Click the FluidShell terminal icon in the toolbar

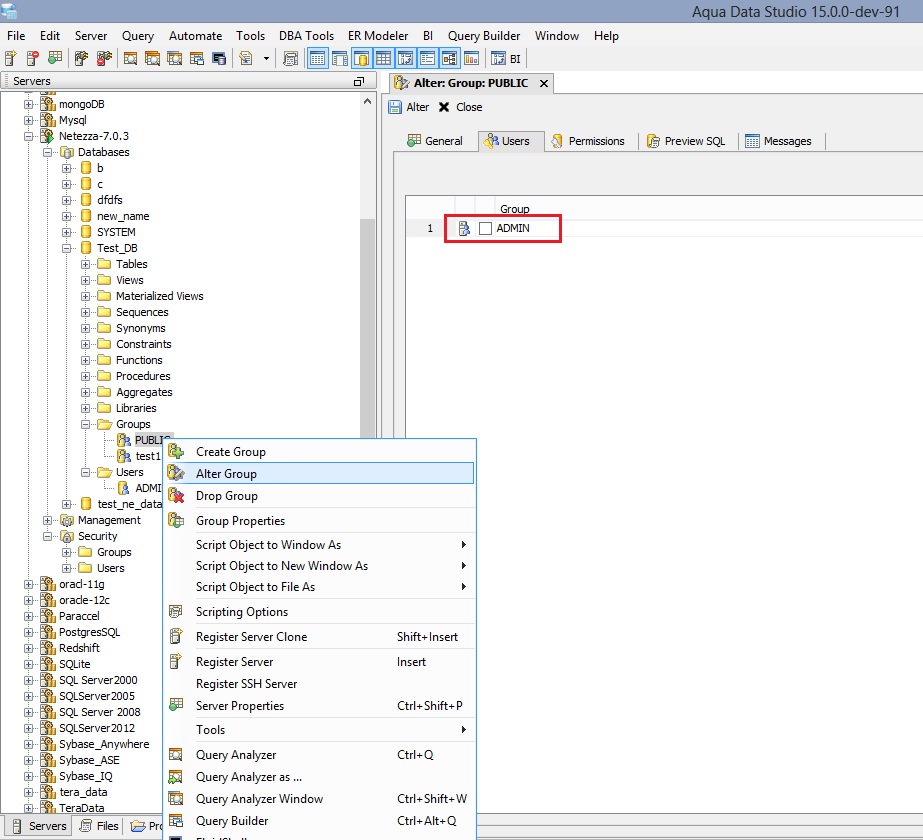tap(219, 58)
